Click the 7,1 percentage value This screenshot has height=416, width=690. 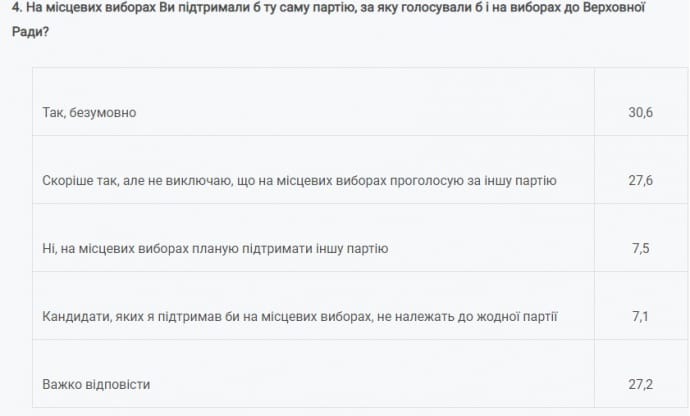click(640, 317)
